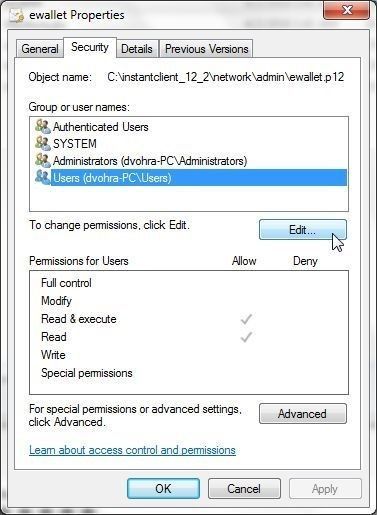This screenshot has height=515, width=377.
Task: Click the Read & execute permission row
Action: click(189, 319)
